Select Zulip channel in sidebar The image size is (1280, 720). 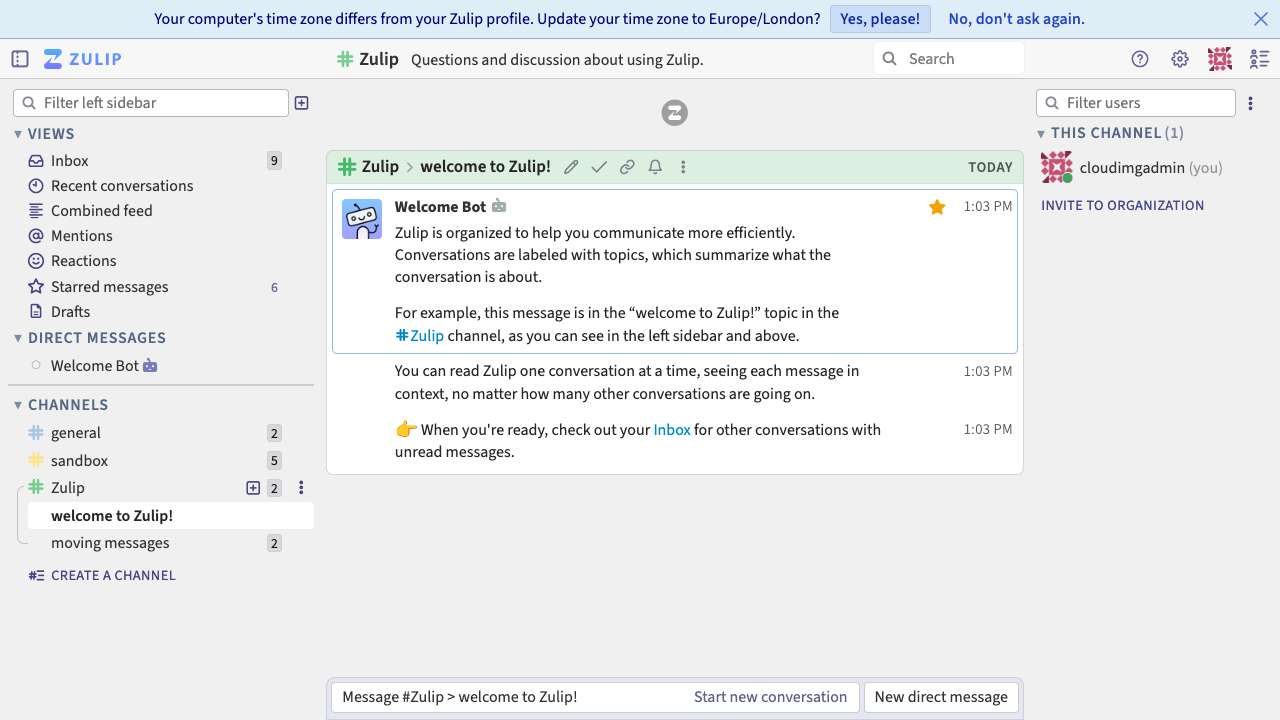point(68,488)
